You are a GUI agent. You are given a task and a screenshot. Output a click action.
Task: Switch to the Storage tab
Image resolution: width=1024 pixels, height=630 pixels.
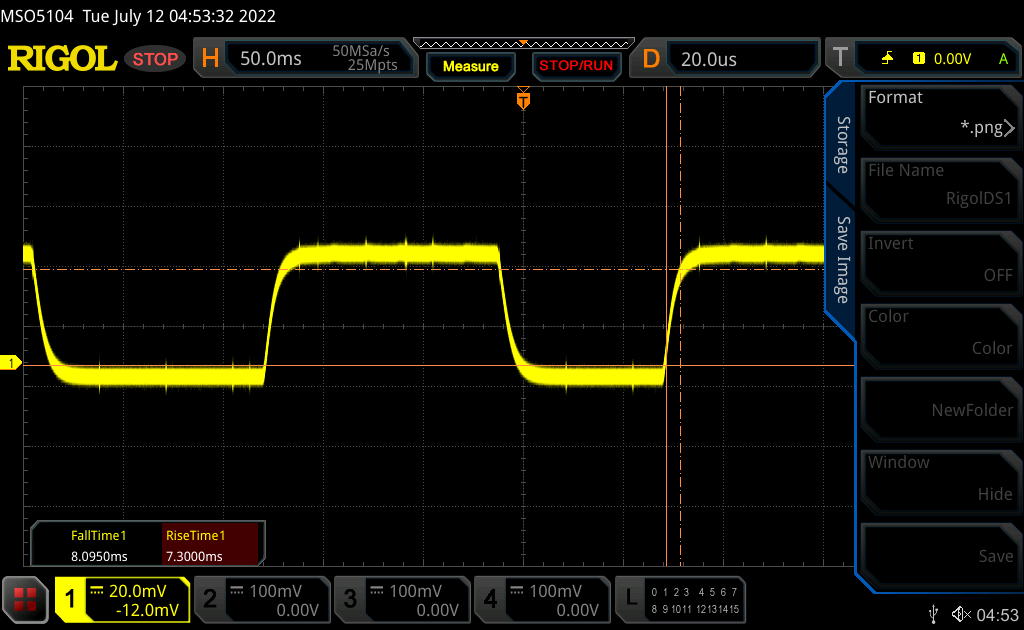[x=843, y=145]
